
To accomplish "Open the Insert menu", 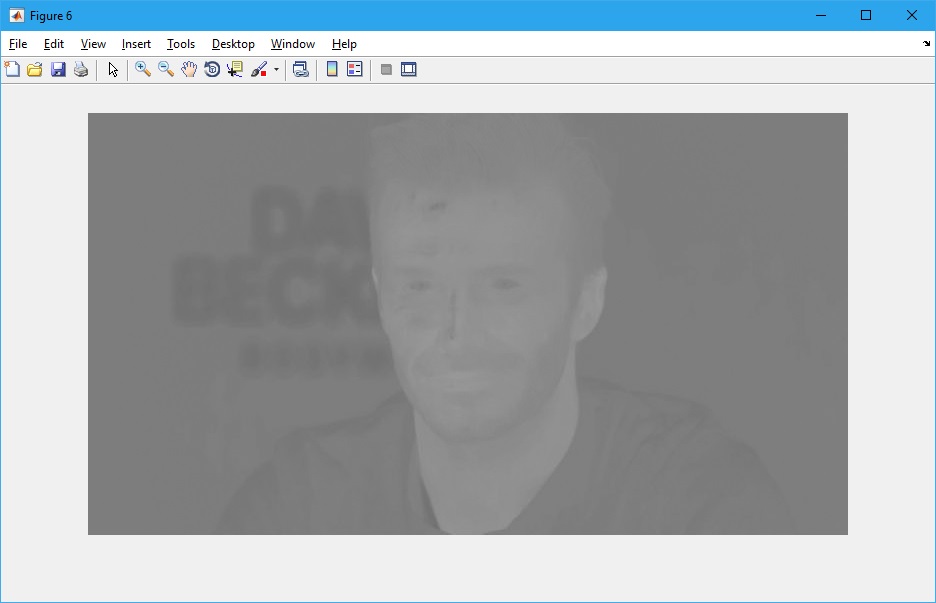I will coord(136,44).
